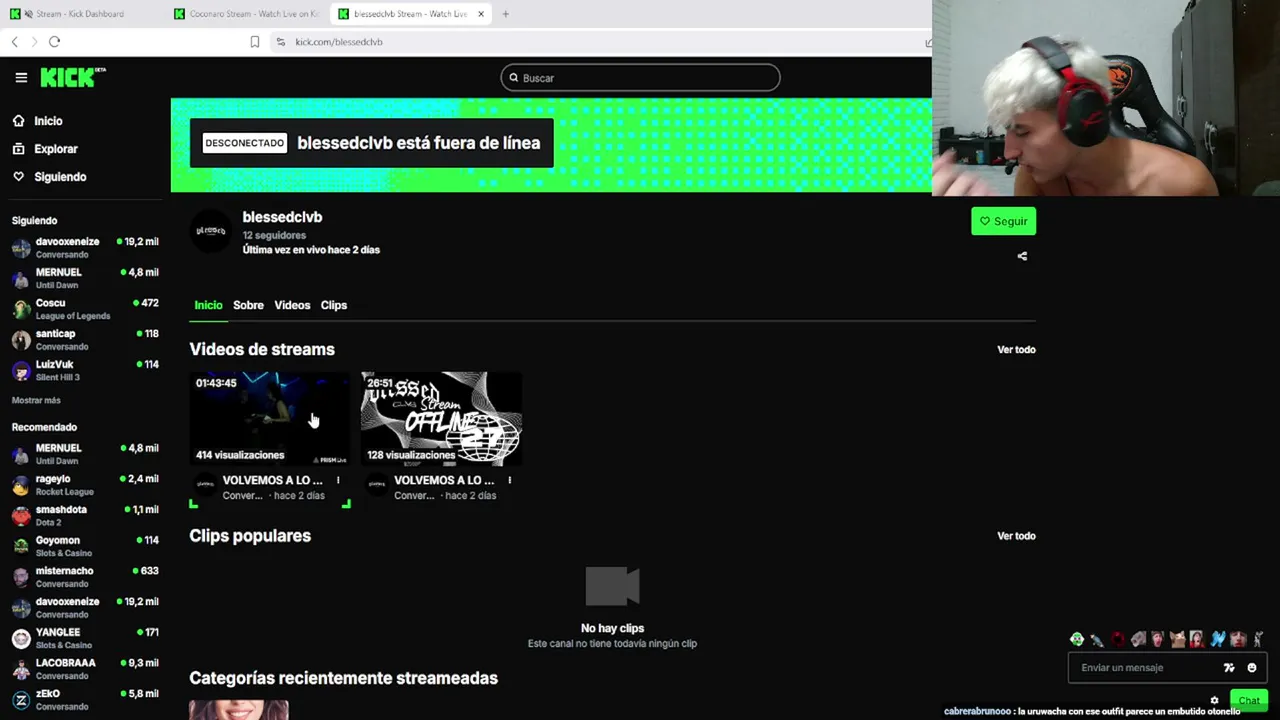The width and height of the screenshot is (1280, 720).
Task: Insert the dancing figure emote
Action: [1258, 639]
